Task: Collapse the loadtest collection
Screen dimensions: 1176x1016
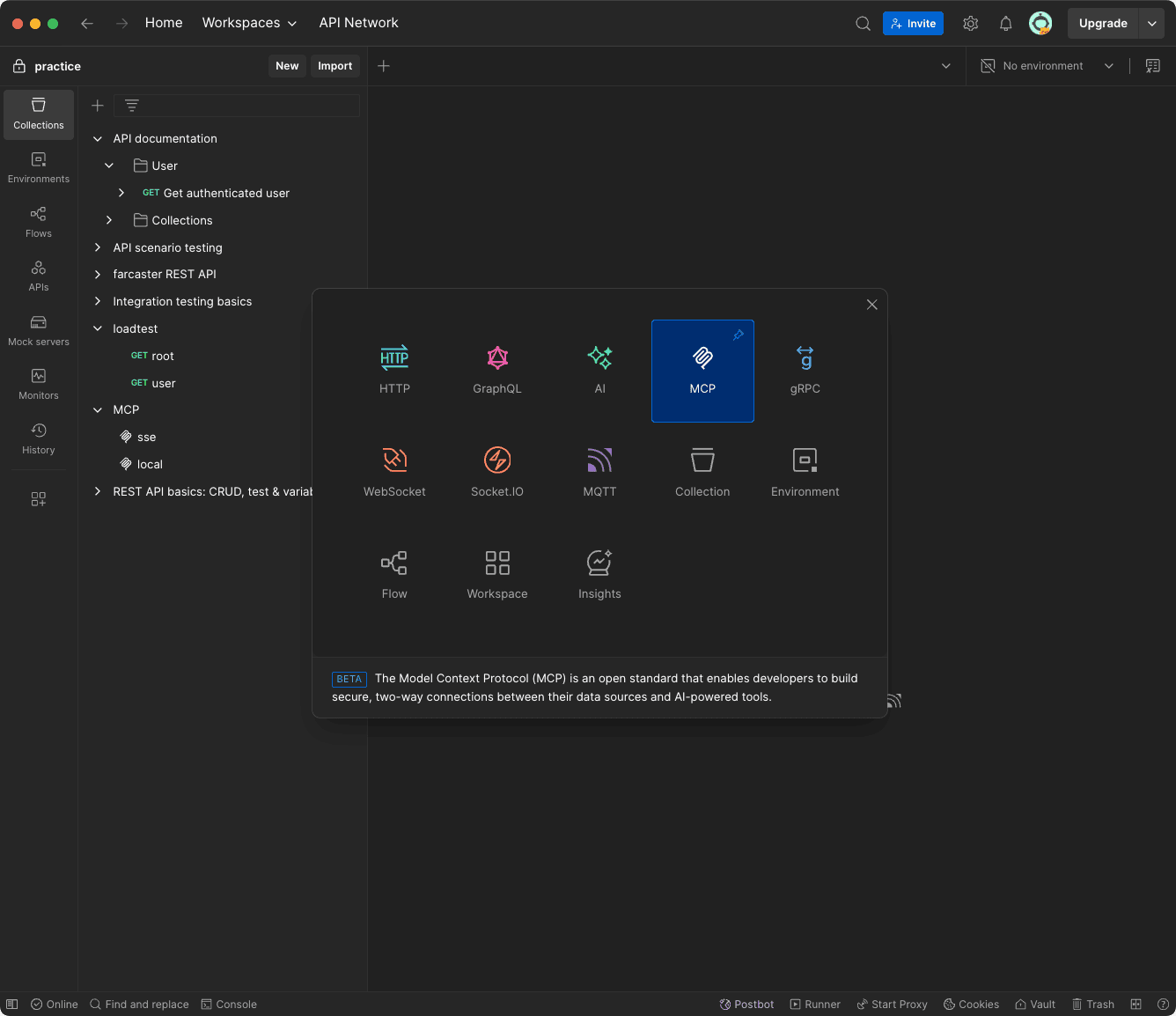Action: (98, 328)
